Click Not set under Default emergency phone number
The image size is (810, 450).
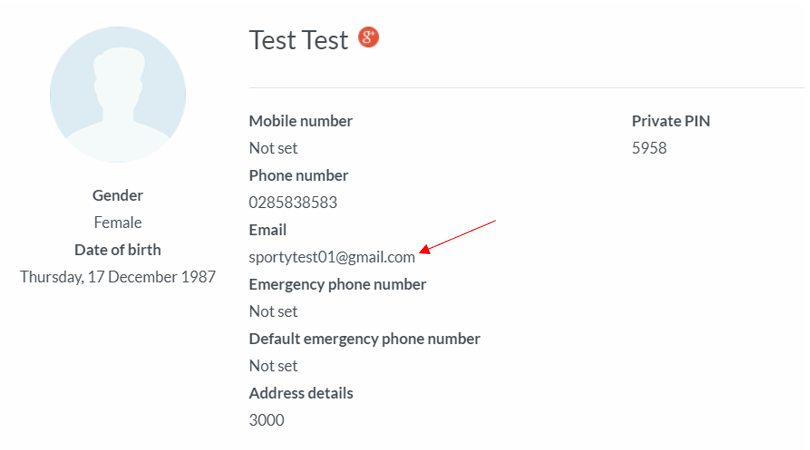pyautogui.click(x=273, y=366)
